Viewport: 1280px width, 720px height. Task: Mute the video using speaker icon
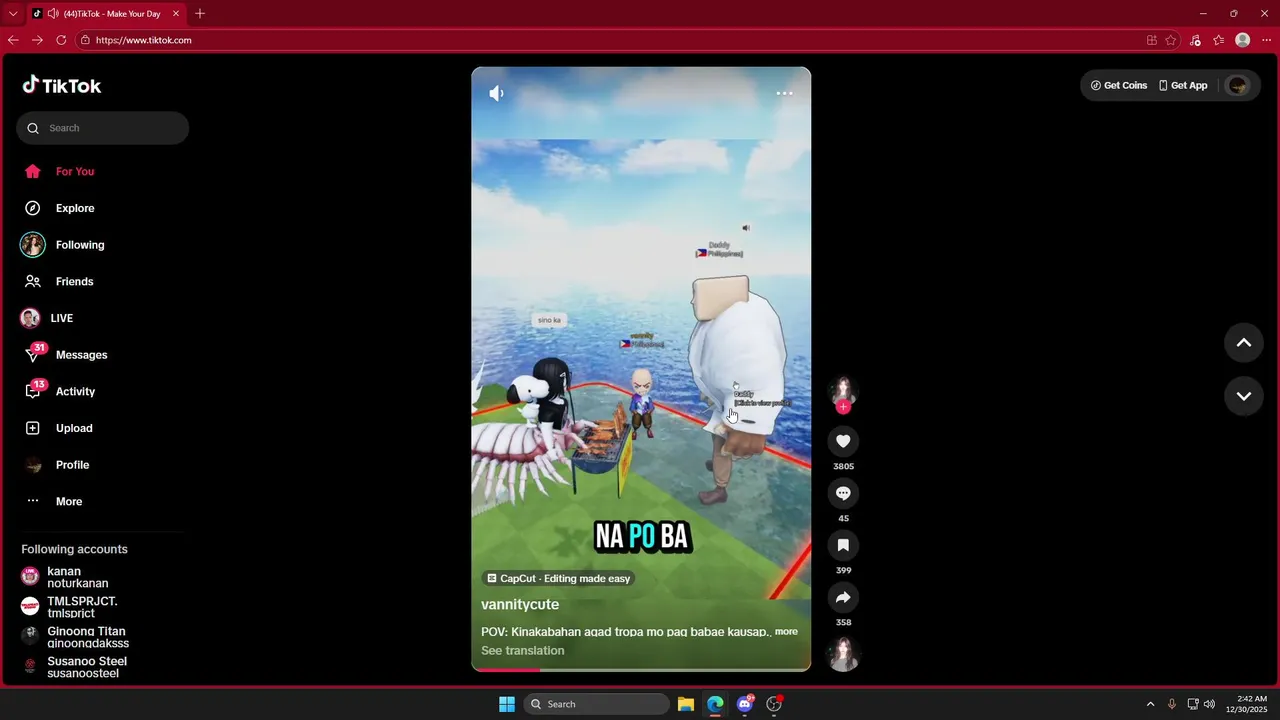point(496,93)
